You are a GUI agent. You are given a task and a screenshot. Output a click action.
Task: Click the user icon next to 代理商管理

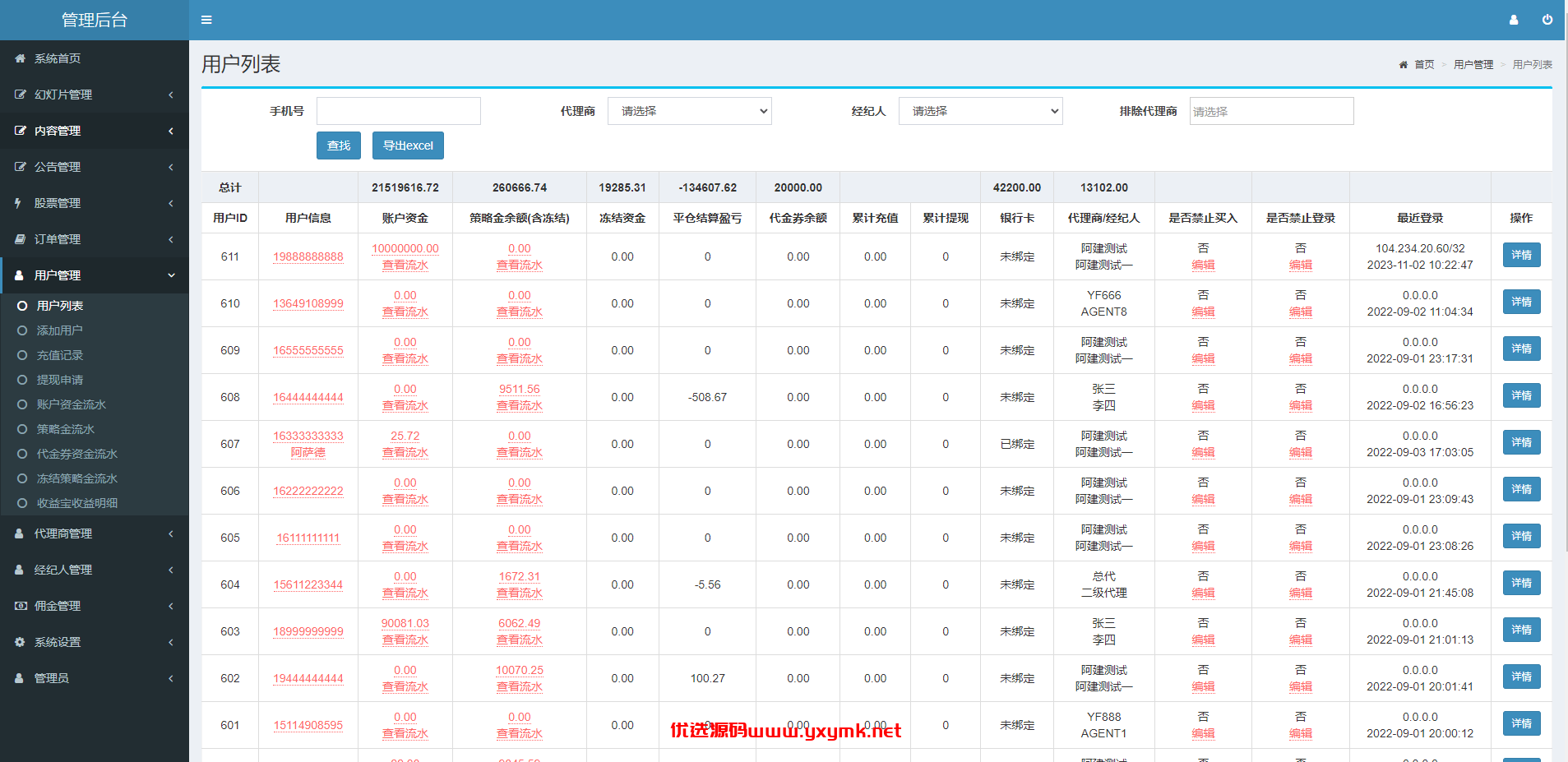pyautogui.click(x=19, y=533)
